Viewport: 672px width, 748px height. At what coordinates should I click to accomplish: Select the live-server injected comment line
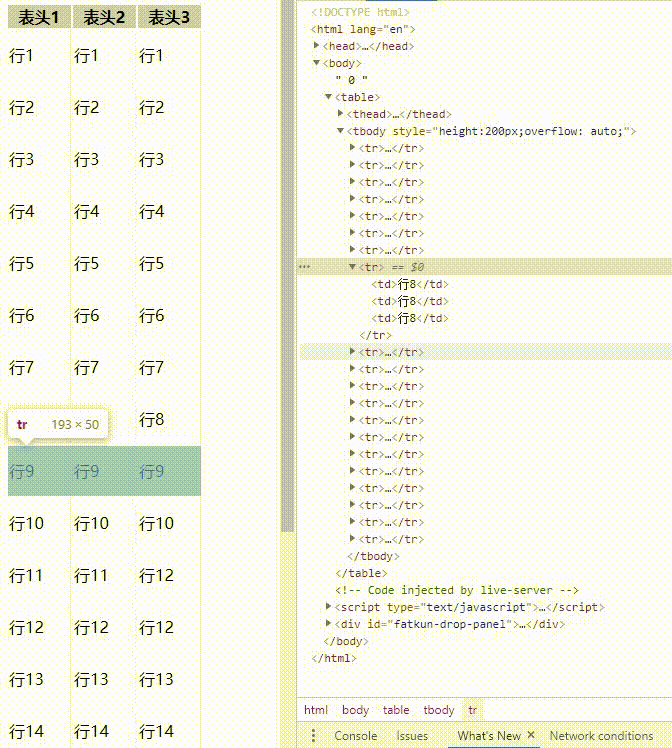tap(456, 591)
